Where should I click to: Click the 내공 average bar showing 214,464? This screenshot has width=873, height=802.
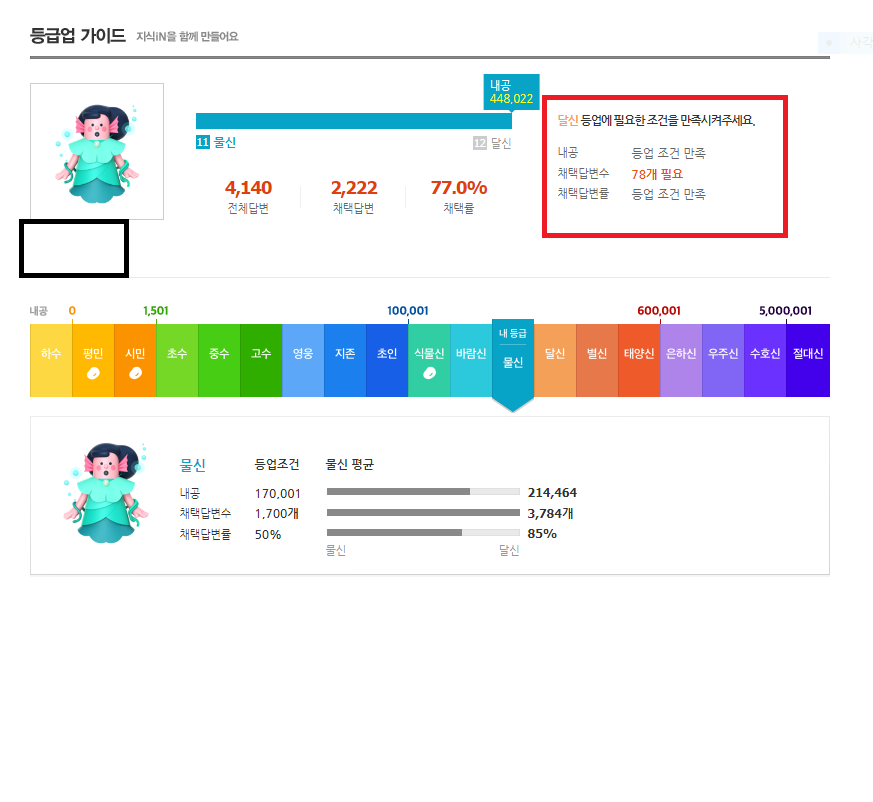(x=423, y=492)
